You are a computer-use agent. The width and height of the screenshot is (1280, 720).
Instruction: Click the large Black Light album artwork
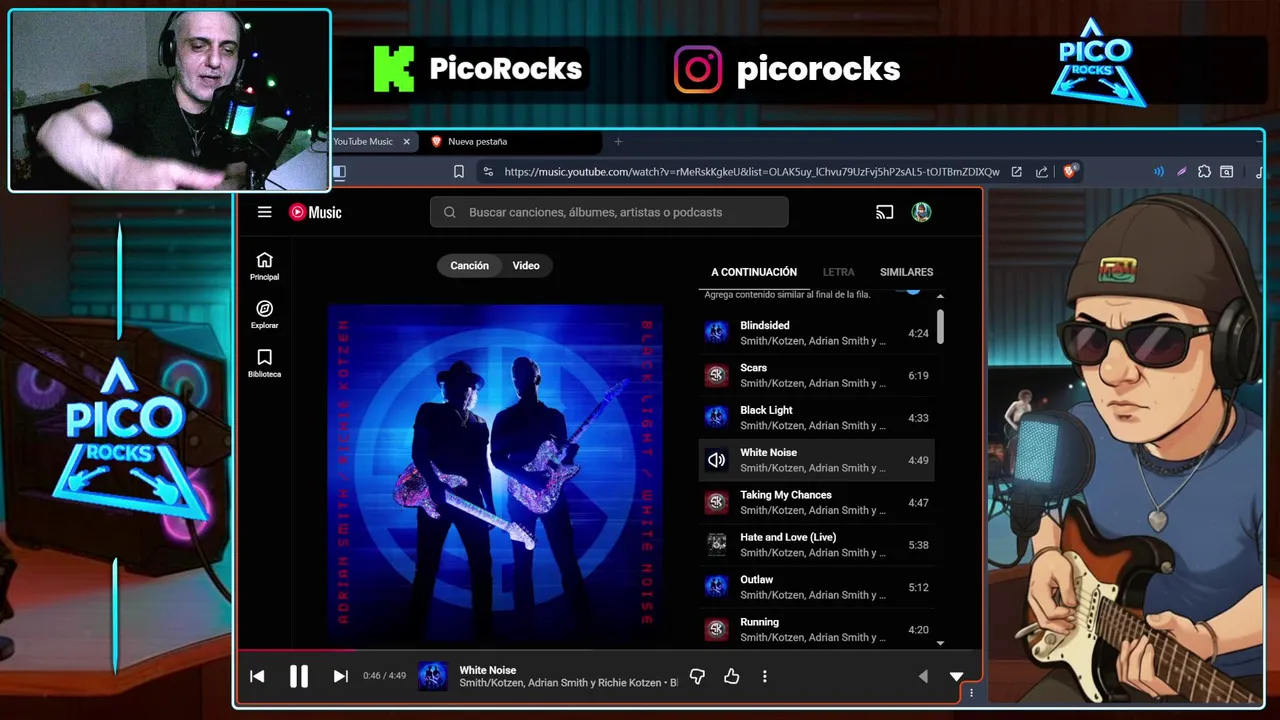click(495, 470)
